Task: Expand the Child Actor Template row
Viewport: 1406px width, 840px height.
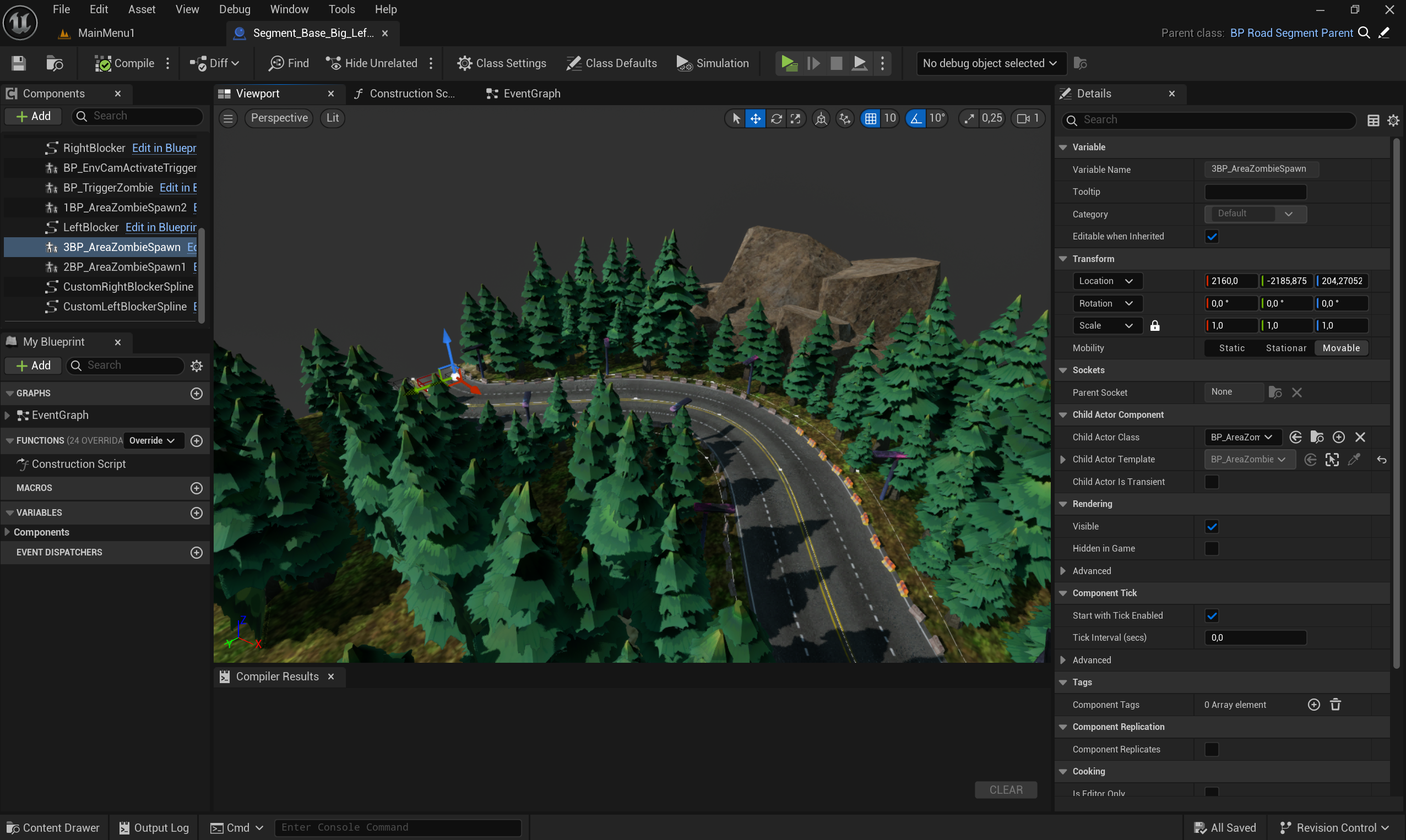Action: (x=1063, y=460)
